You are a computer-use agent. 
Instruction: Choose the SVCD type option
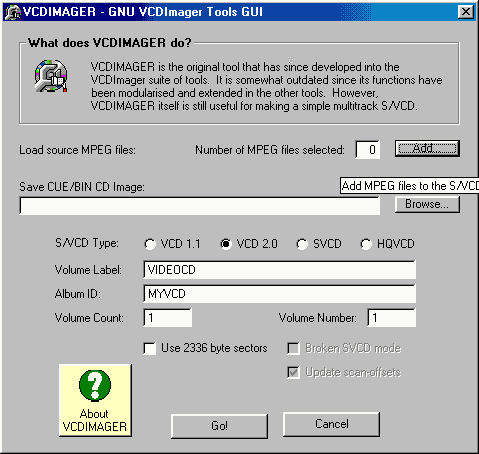point(302,244)
